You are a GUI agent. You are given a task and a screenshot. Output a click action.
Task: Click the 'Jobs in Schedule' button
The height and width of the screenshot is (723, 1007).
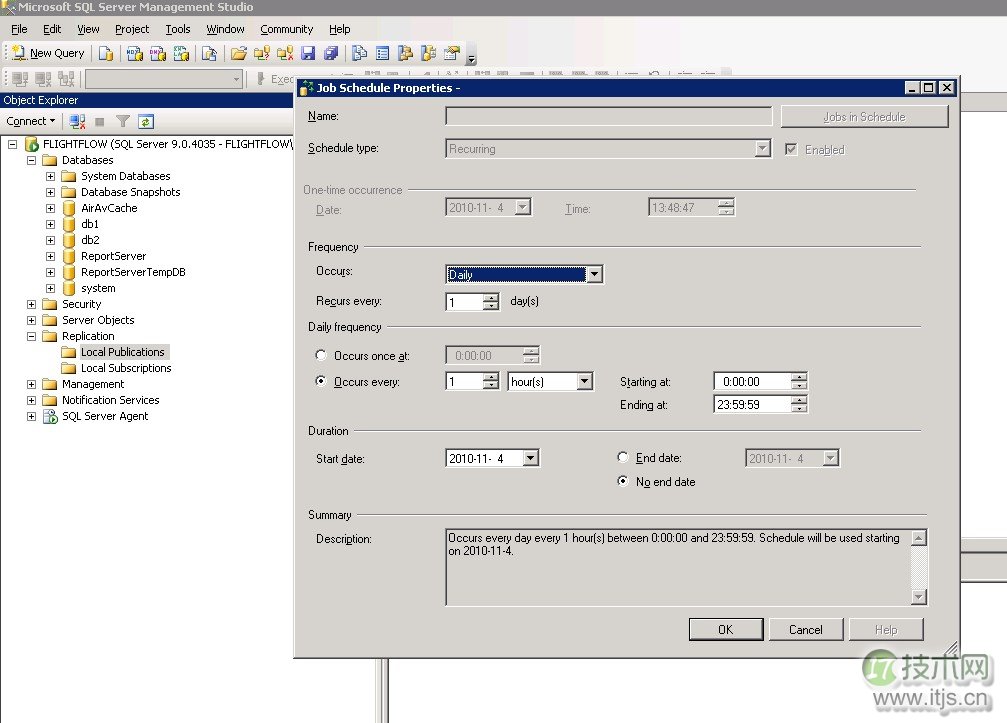[864, 116]
